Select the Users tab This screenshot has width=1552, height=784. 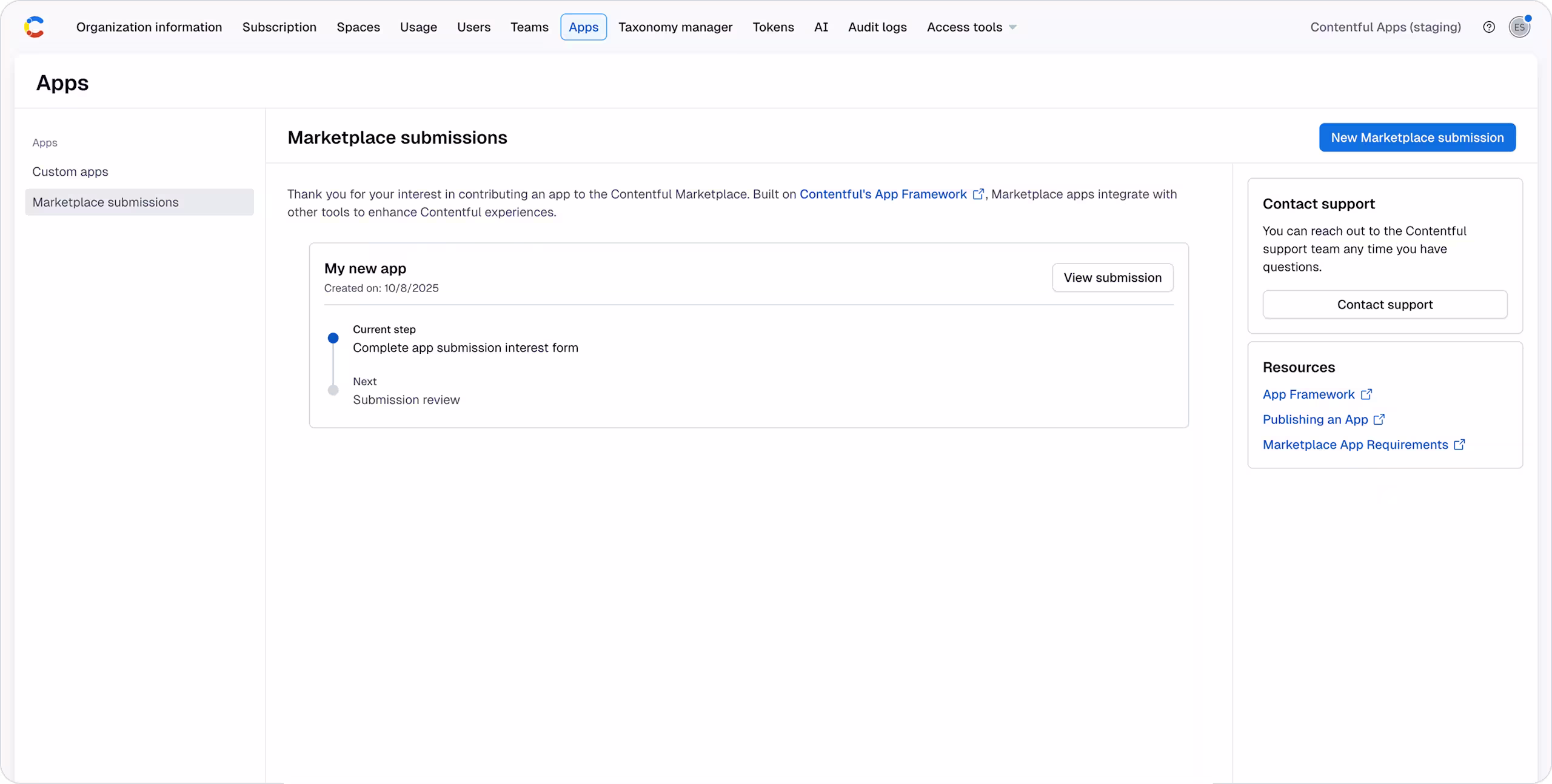pyautogui.click(x=473, y=27)
